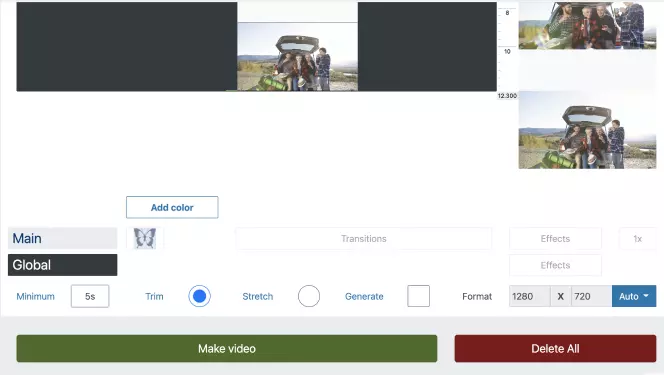The image size is (664, 375).
Task: Open the 1x speed selector
Action: point(637,238)
